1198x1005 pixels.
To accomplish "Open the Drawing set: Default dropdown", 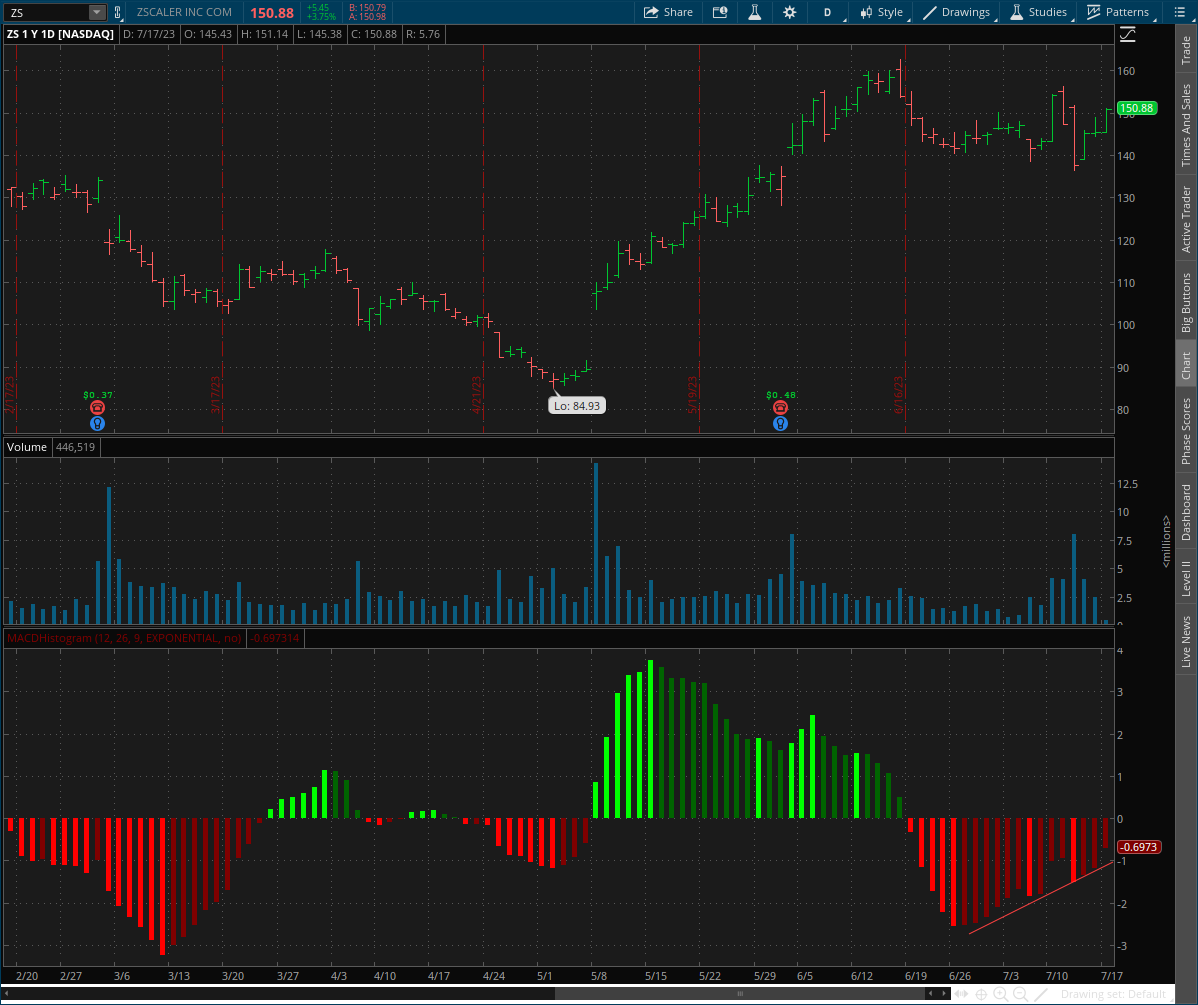I will tap(1113, 994).
